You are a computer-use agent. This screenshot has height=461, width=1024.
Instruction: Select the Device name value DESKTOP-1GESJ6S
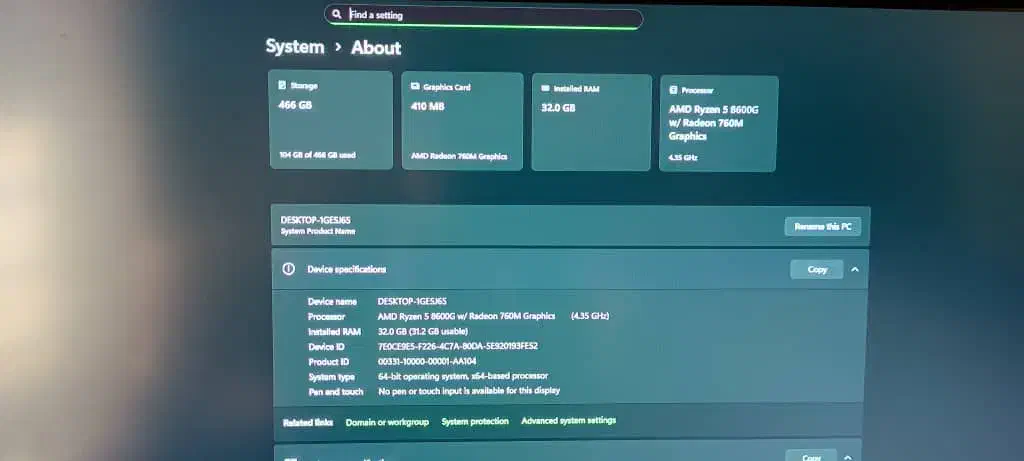click(412, 302)
